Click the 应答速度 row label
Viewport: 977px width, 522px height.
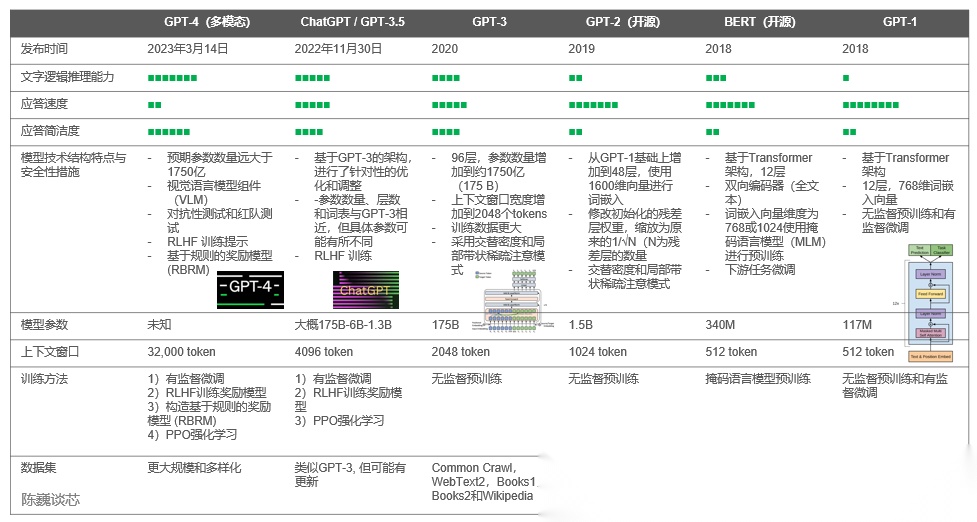[44, 103]
